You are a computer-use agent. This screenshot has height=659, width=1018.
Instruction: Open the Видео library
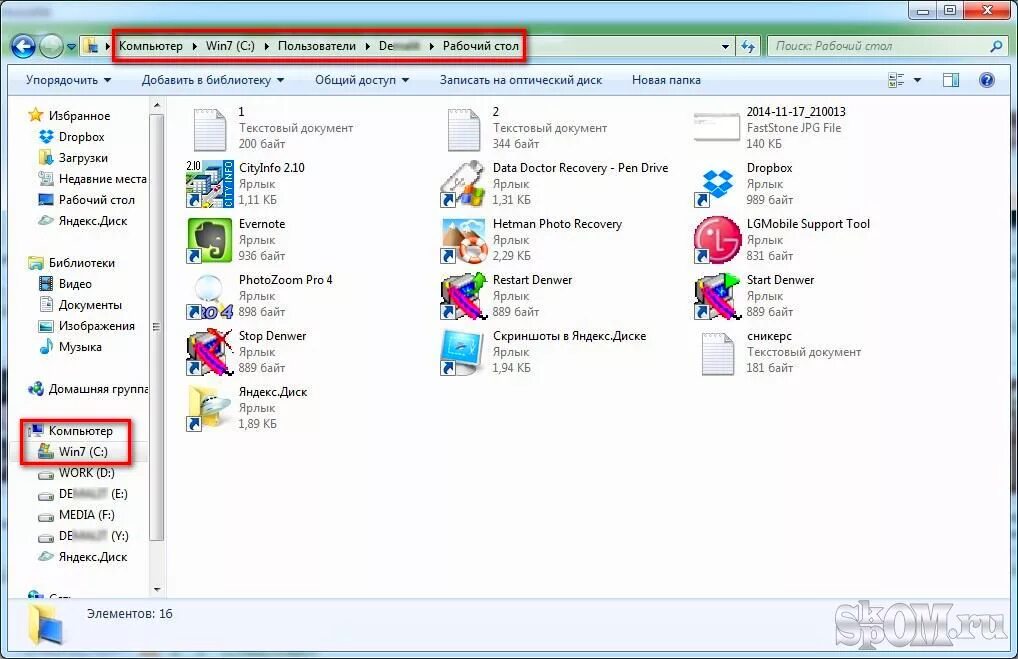(75, 284)
